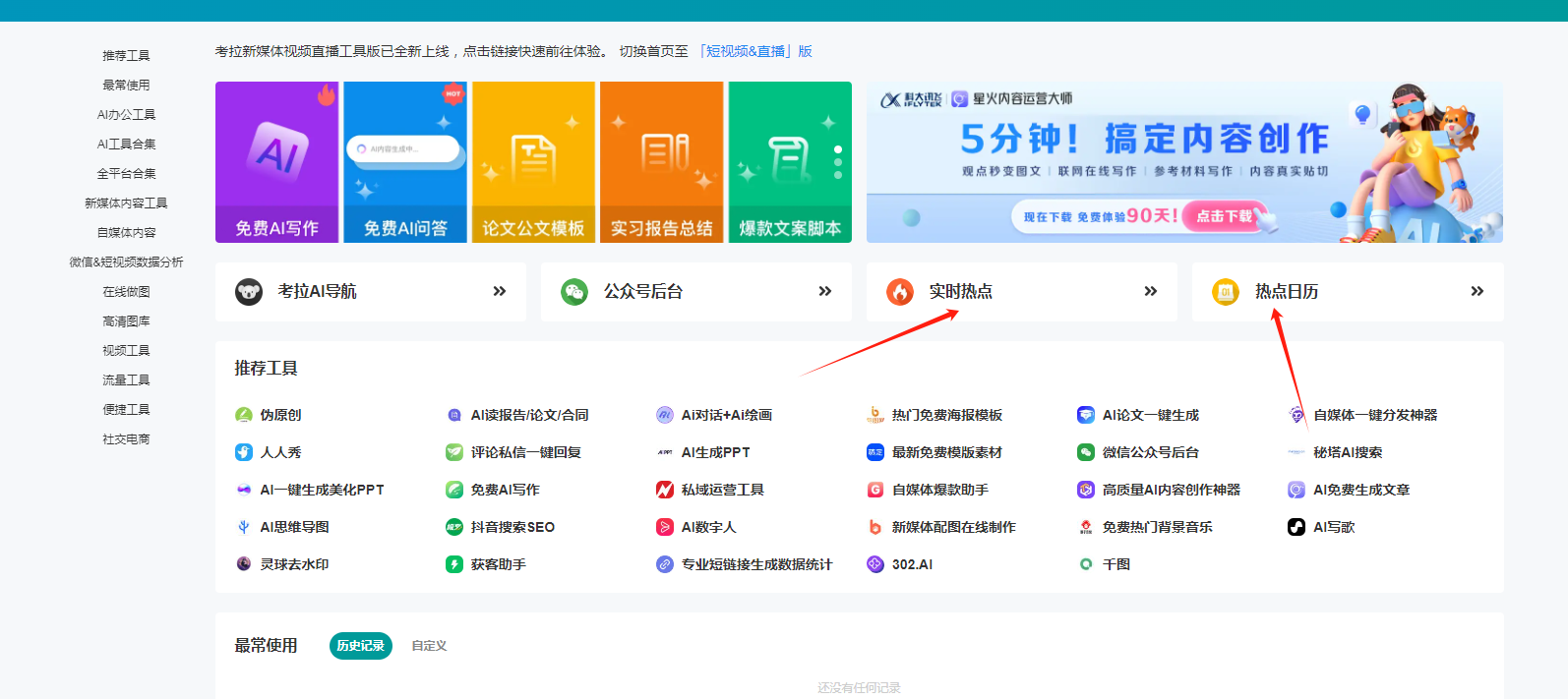Open 热点日历 via its double-arrow
The image size is (1568, 699).
pos(1477,292)
